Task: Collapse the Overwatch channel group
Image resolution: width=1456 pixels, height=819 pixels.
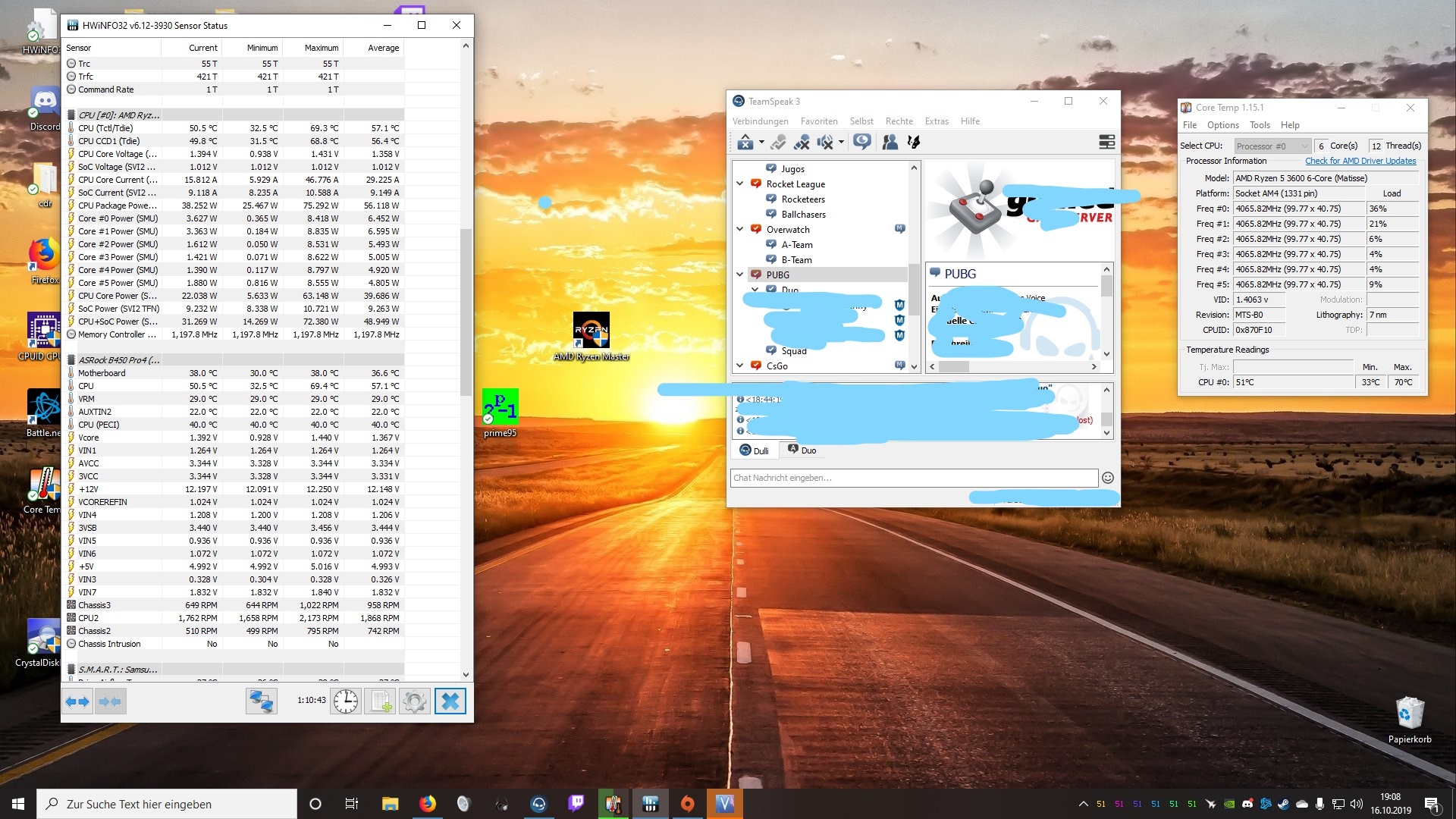Action: coord(740,229)
